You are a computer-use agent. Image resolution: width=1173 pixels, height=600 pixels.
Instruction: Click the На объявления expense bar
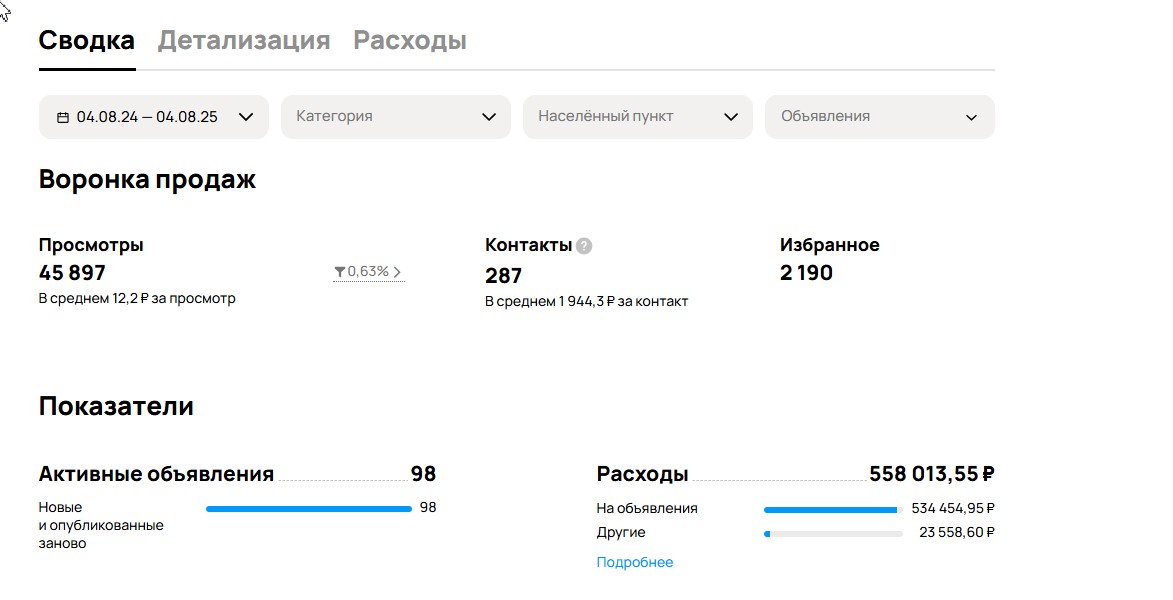tap(832, 509)
